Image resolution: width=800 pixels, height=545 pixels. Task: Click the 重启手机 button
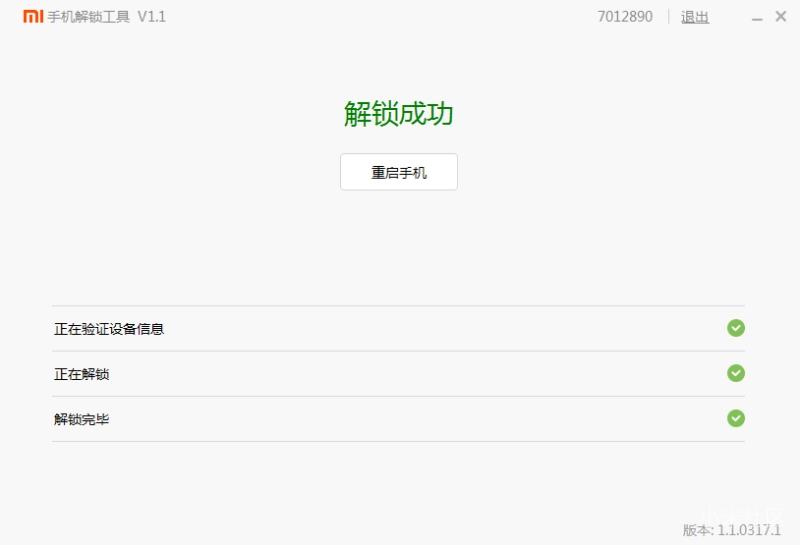coord(399,172)
